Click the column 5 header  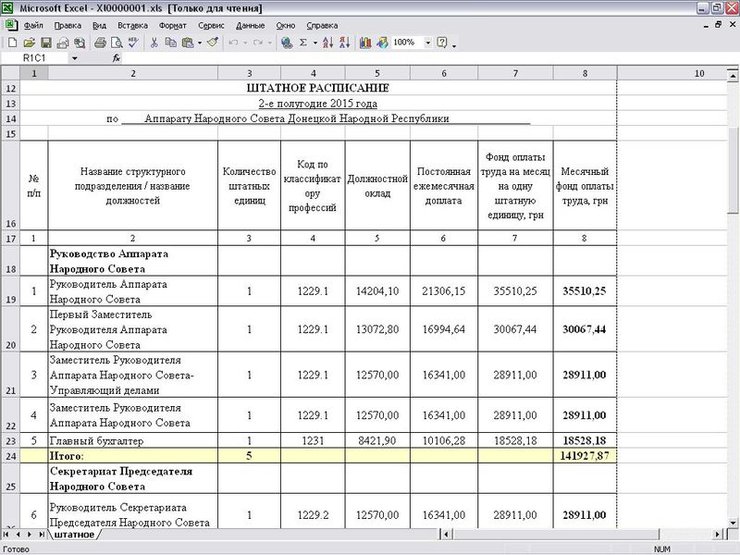(376, 74)
